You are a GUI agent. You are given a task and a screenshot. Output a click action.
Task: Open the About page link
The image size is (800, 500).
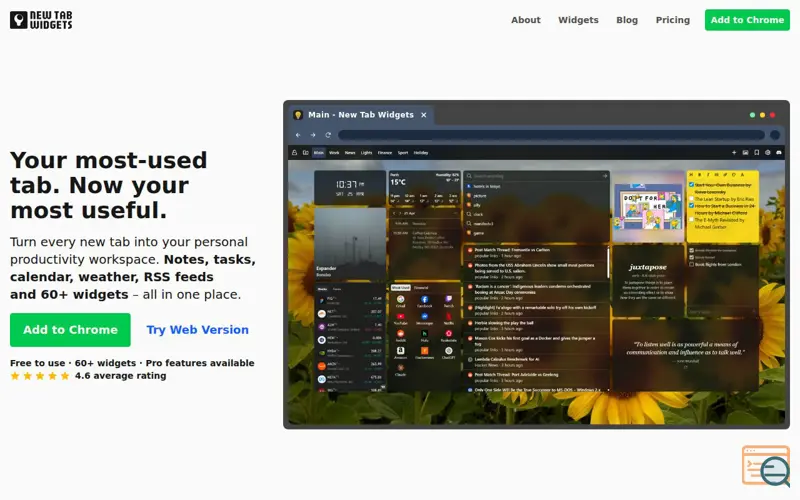526,20
